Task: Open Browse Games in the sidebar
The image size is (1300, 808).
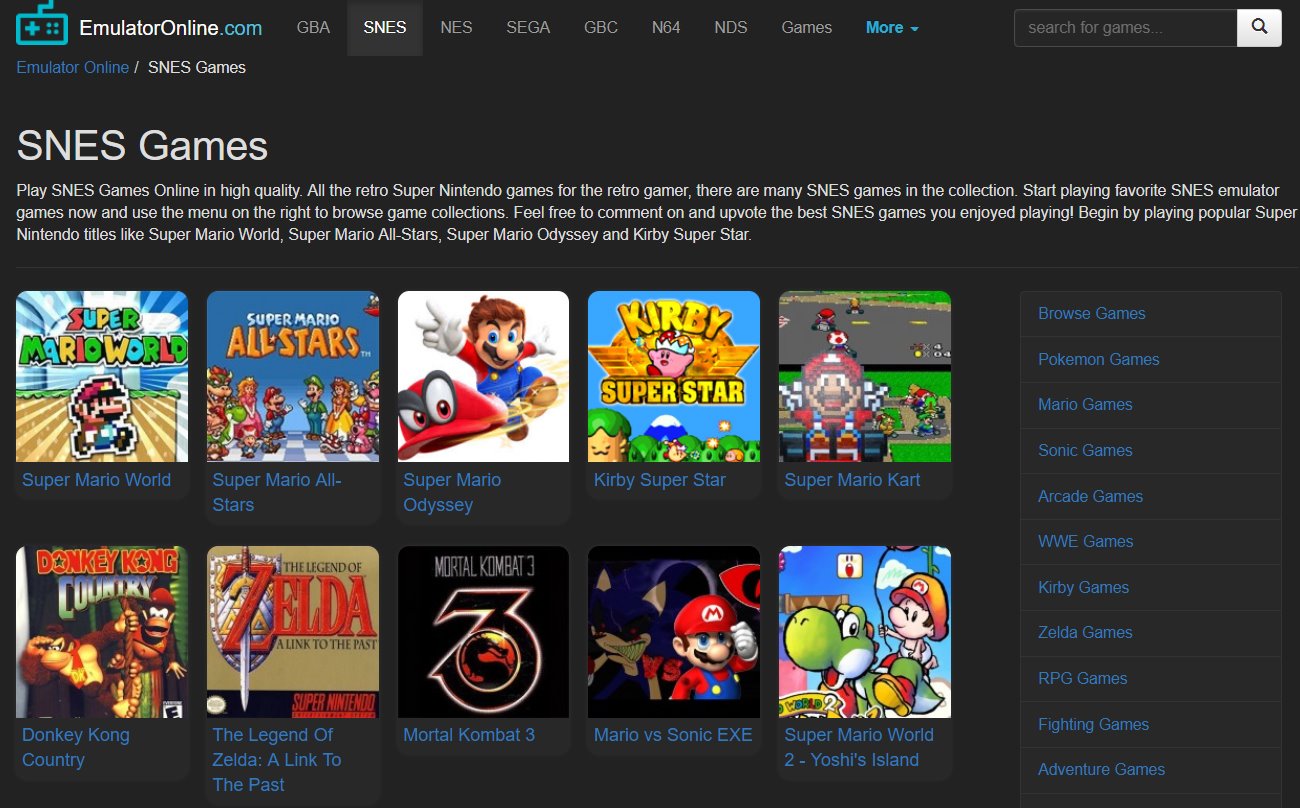Action: (x=1150, y=314)
